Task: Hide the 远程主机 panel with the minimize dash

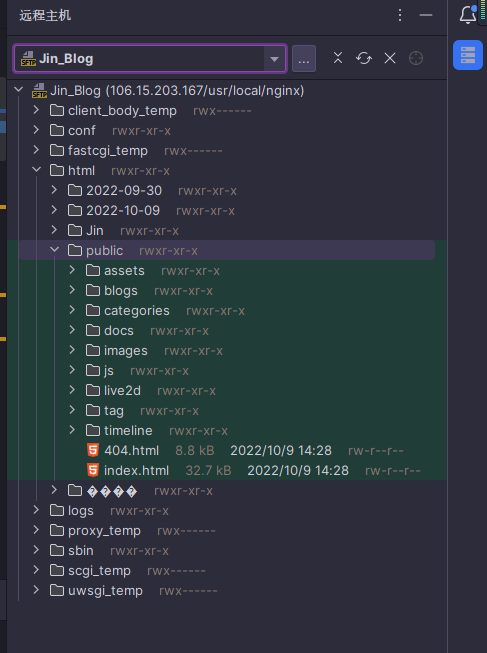Action: click(426, 15)
